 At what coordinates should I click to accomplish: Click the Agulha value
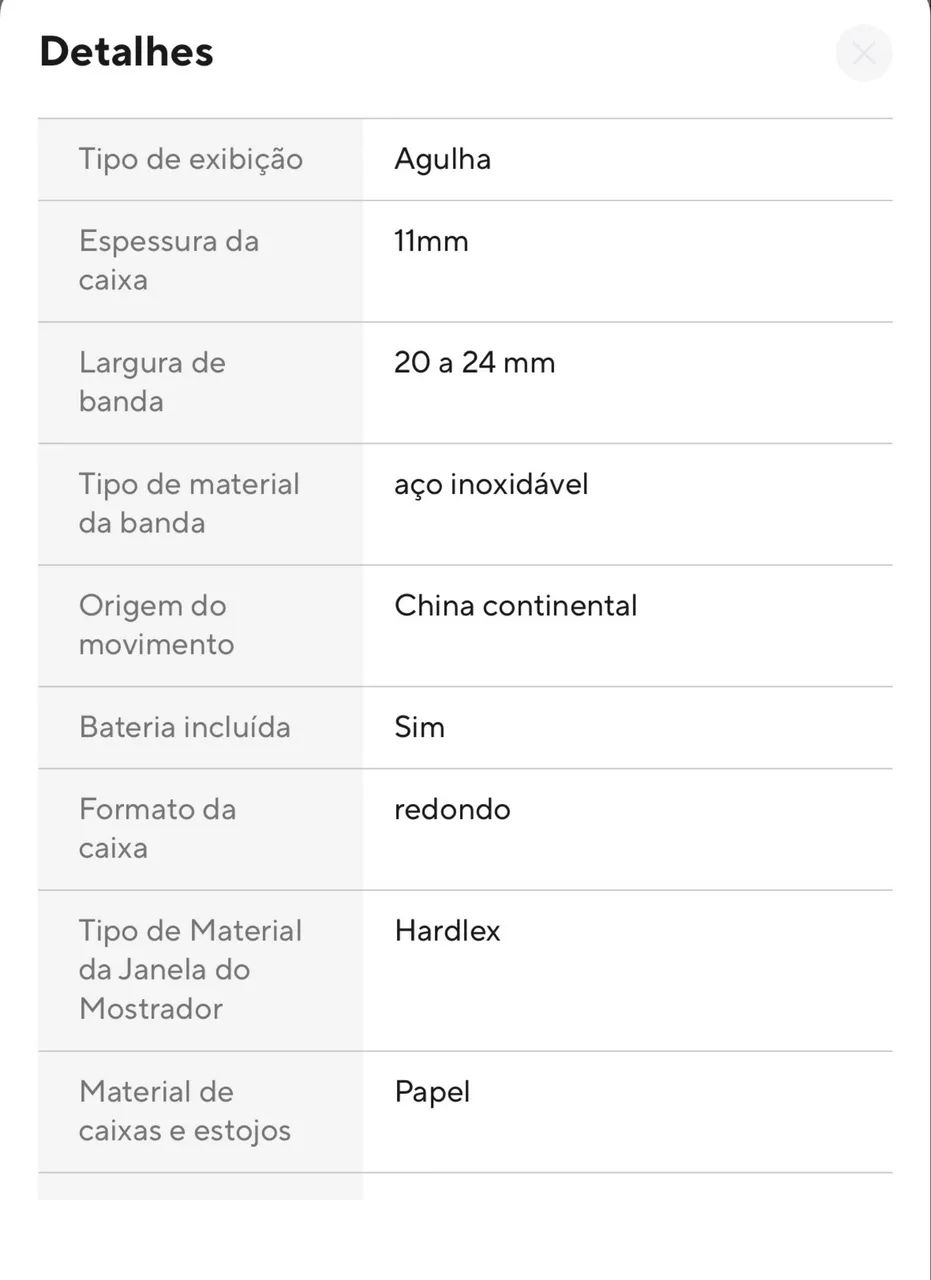(x=442, y=159)
